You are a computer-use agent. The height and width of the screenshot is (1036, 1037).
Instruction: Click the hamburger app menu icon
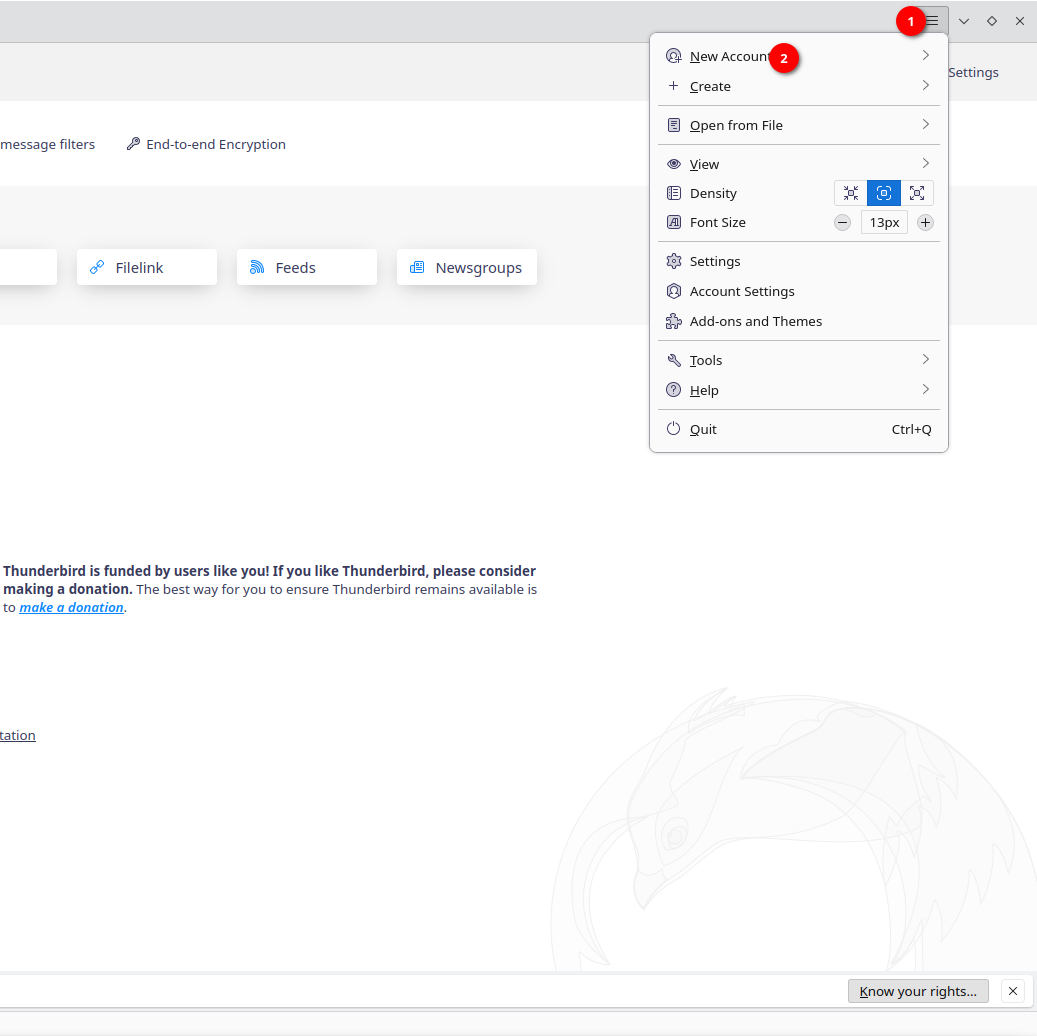tap(932, 21)
